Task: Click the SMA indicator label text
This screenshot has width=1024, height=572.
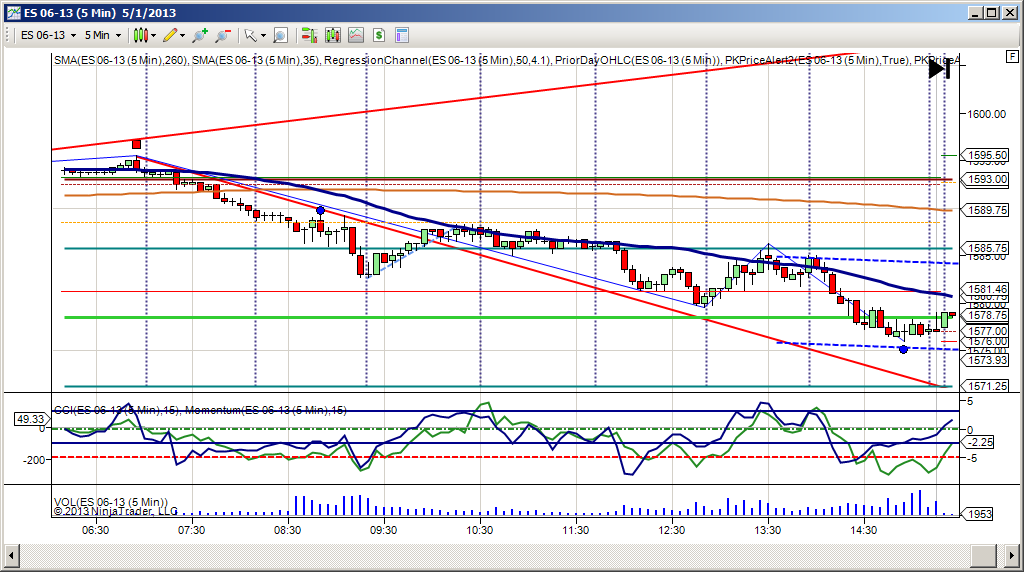Action: [506, 60]
